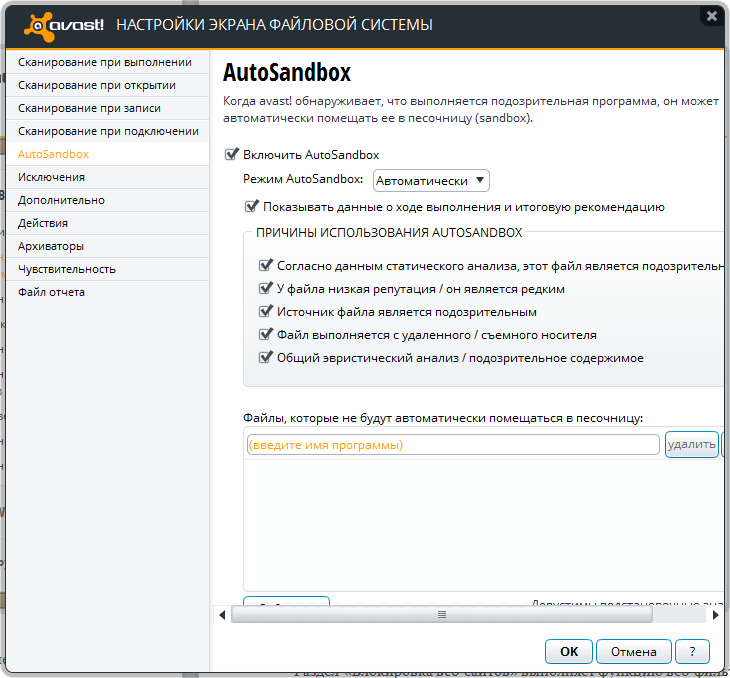Viewport: 730px width, 678px height.
Task: Close the settings dialog with X
Action: tap(711, 16)
